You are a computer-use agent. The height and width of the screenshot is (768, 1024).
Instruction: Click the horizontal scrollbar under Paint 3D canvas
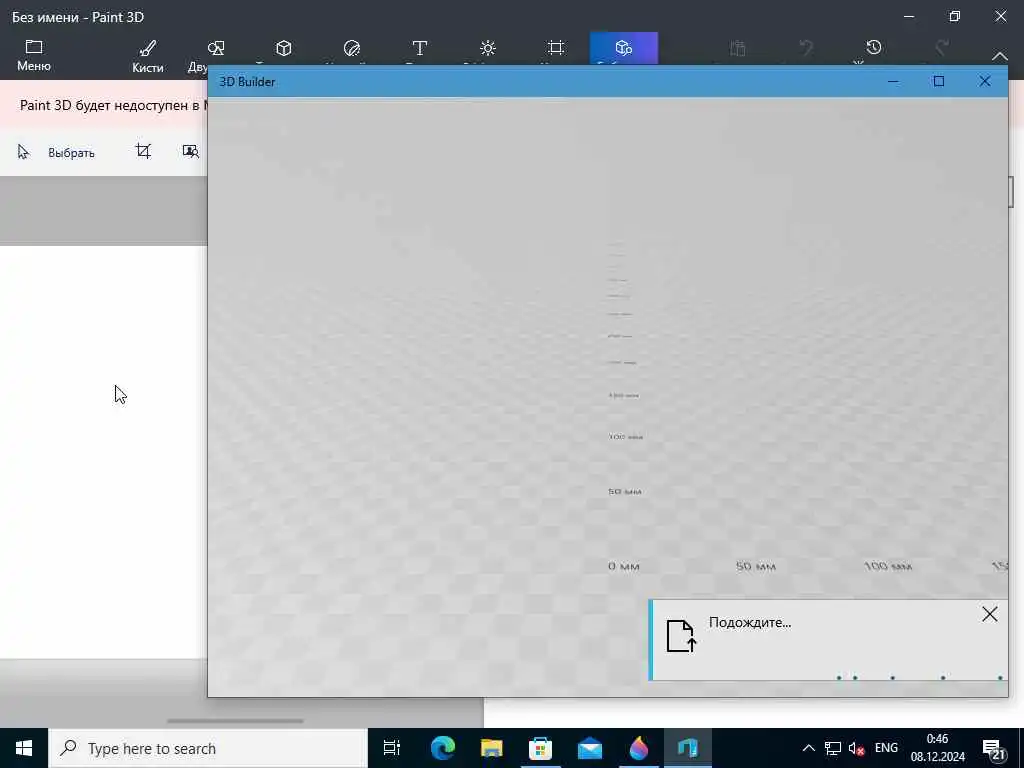(x=235, y=721)
